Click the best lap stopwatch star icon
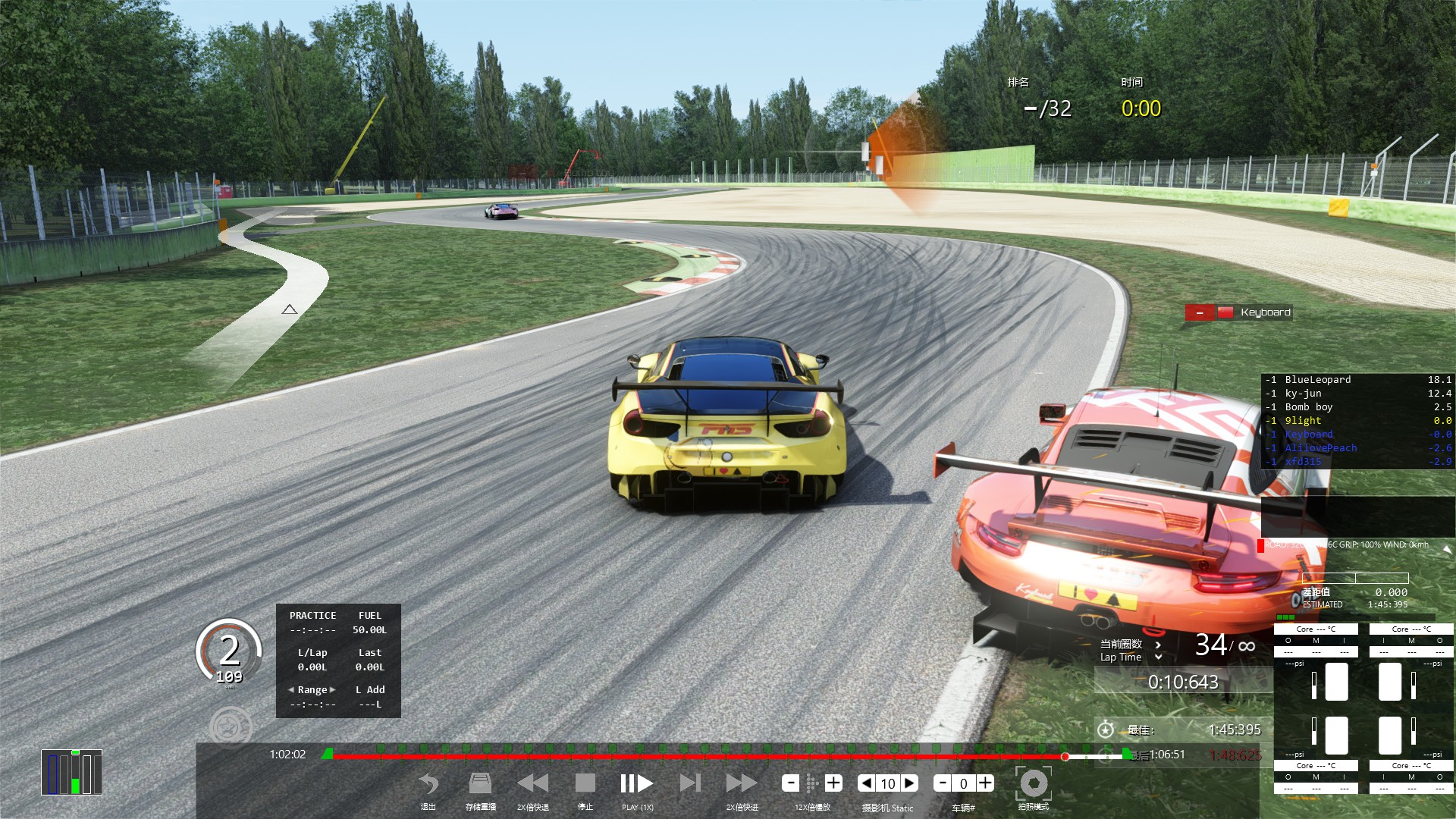Viewport: 1456px width, 819px height. coord(1106,730)
